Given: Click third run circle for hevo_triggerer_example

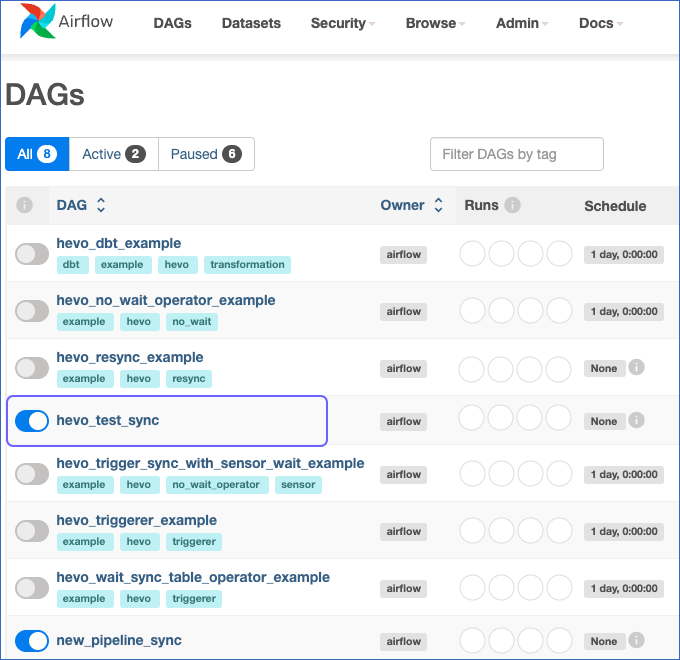Looking at the screenshot, I should [530, 530].
